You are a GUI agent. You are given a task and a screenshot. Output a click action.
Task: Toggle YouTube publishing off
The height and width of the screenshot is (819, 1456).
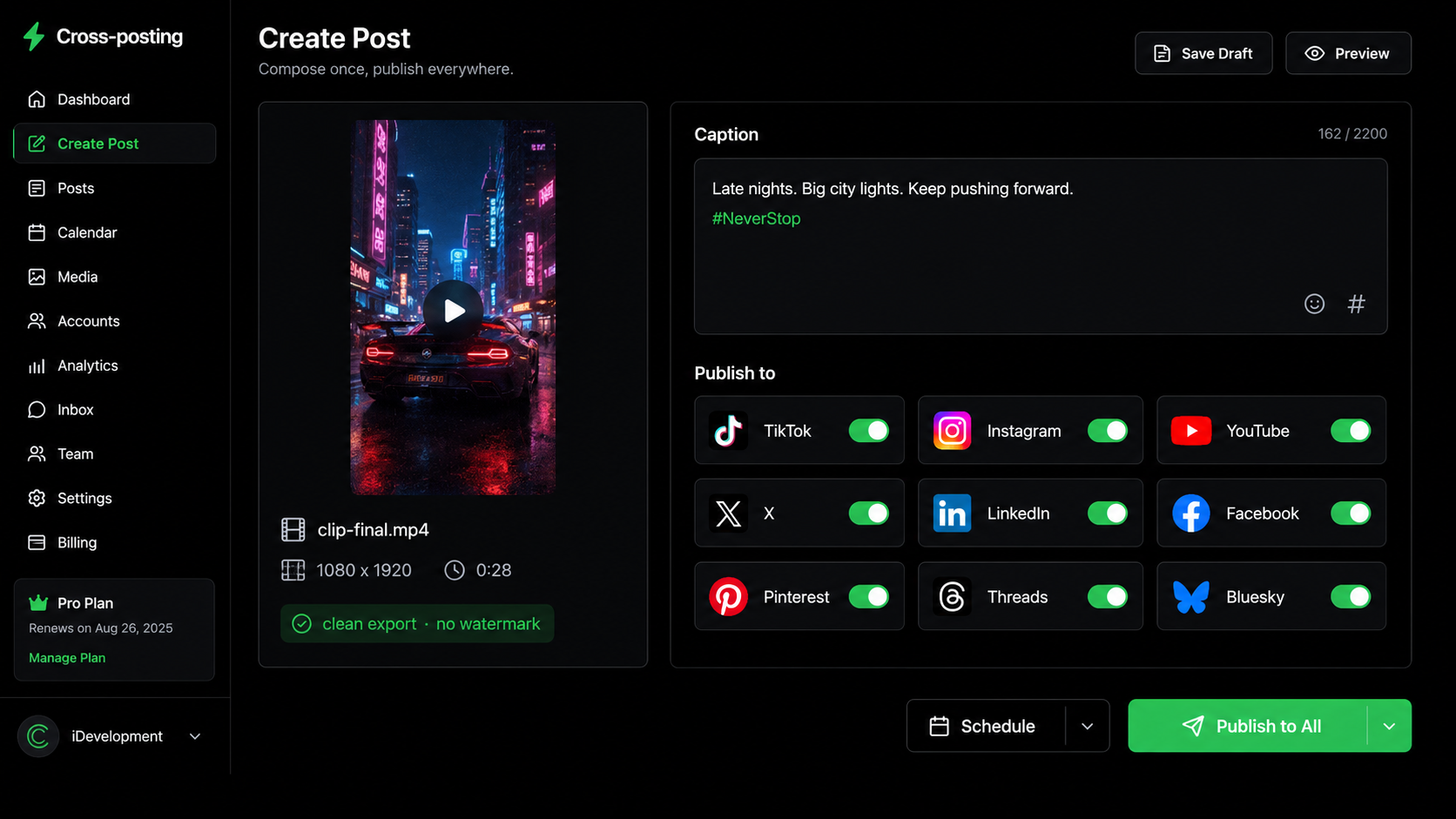pos(1350,430)
